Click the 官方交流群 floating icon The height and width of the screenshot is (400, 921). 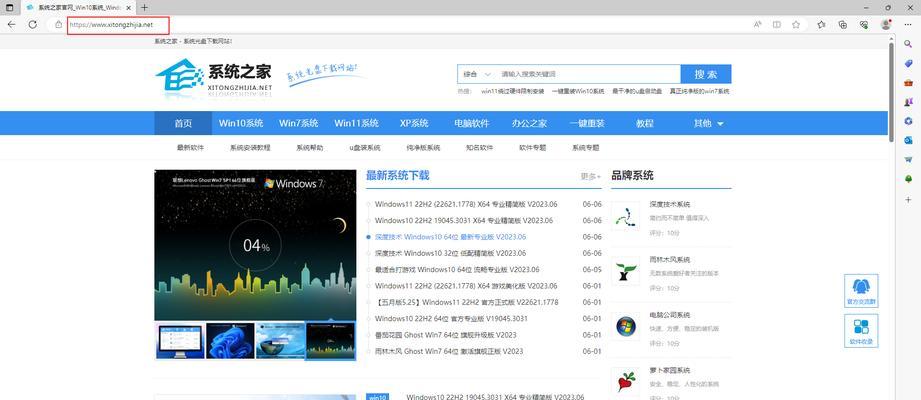(861, 291)
